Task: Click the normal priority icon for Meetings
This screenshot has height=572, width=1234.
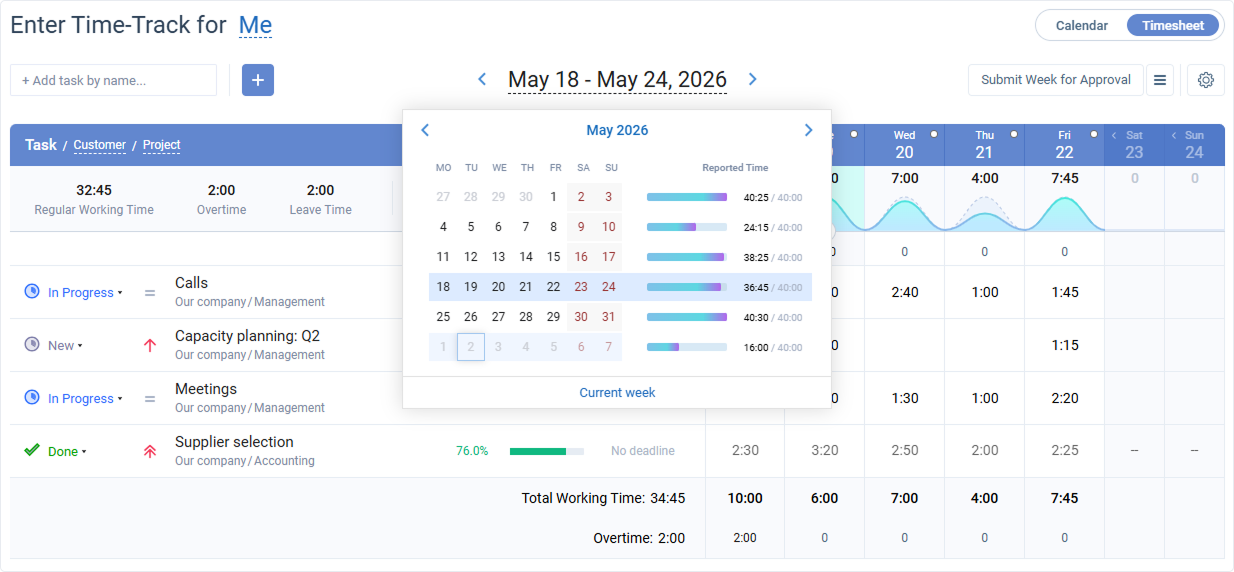Action: click(150, 399)
